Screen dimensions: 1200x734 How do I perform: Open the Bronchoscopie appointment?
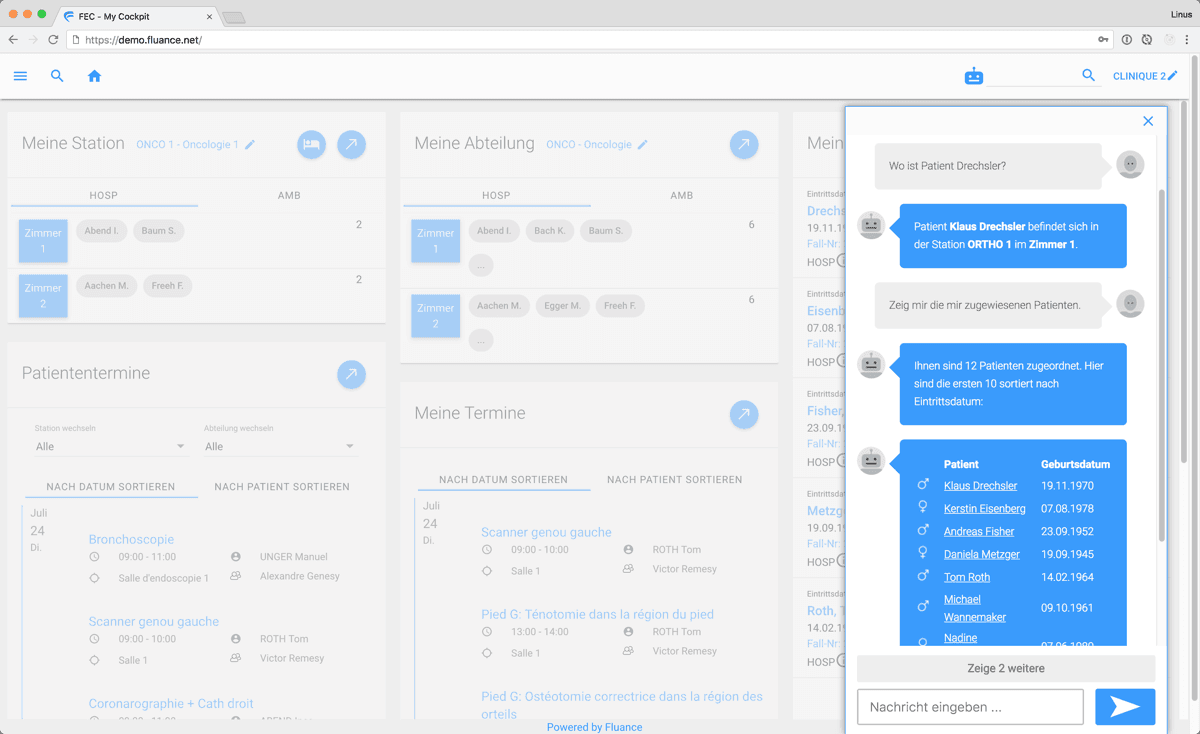click(131, 539)
